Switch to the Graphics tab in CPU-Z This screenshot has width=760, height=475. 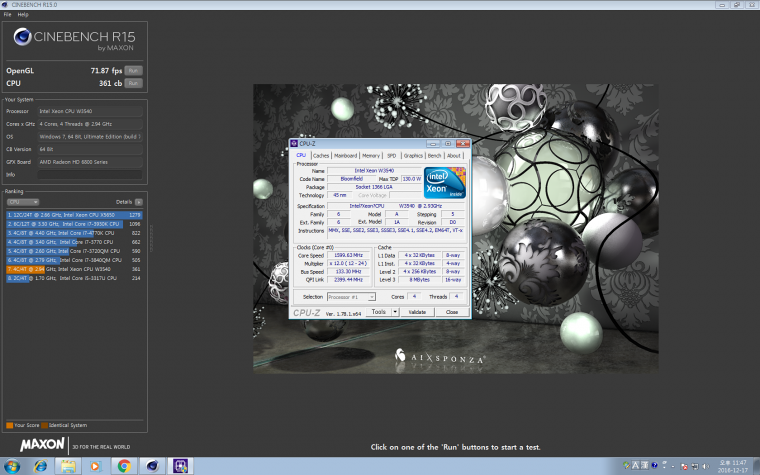(x=413, y=156)
